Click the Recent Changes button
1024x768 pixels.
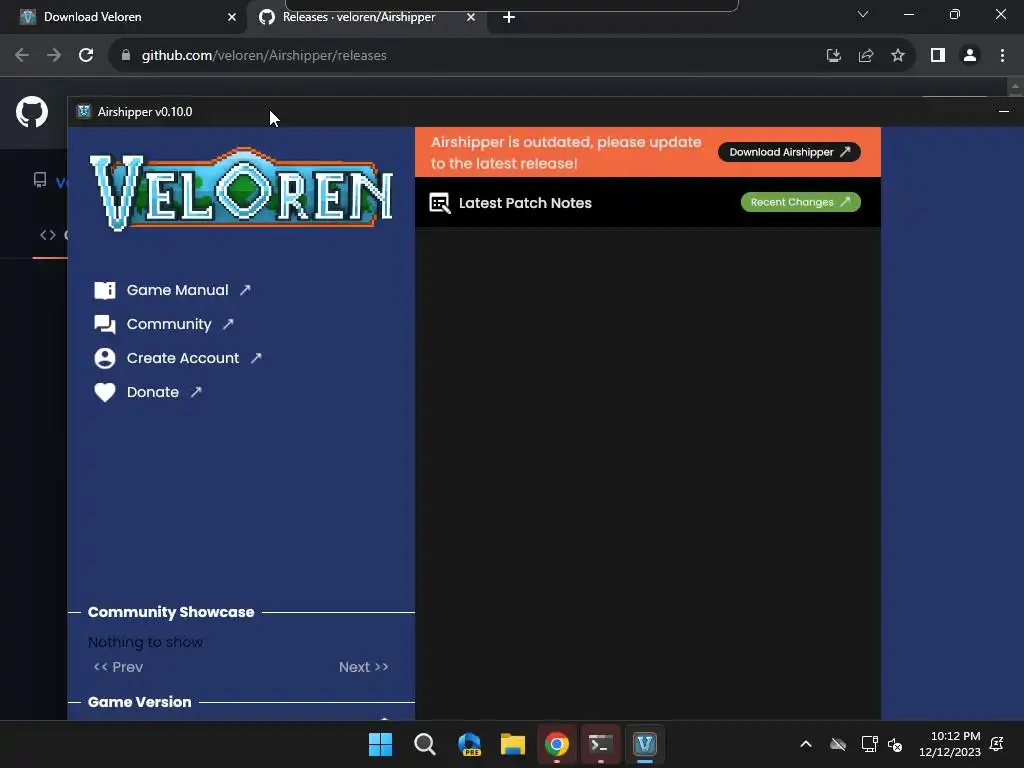(800, 202)
